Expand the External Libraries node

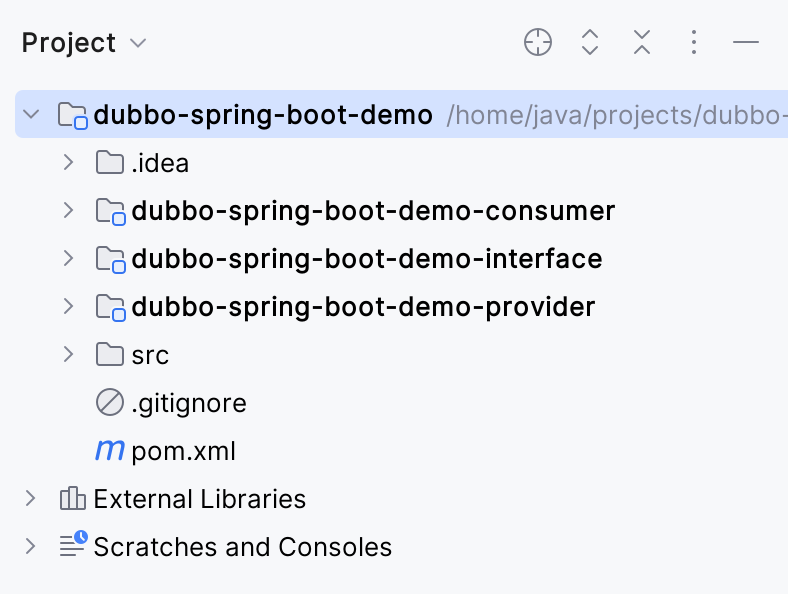tap(31, 499)
